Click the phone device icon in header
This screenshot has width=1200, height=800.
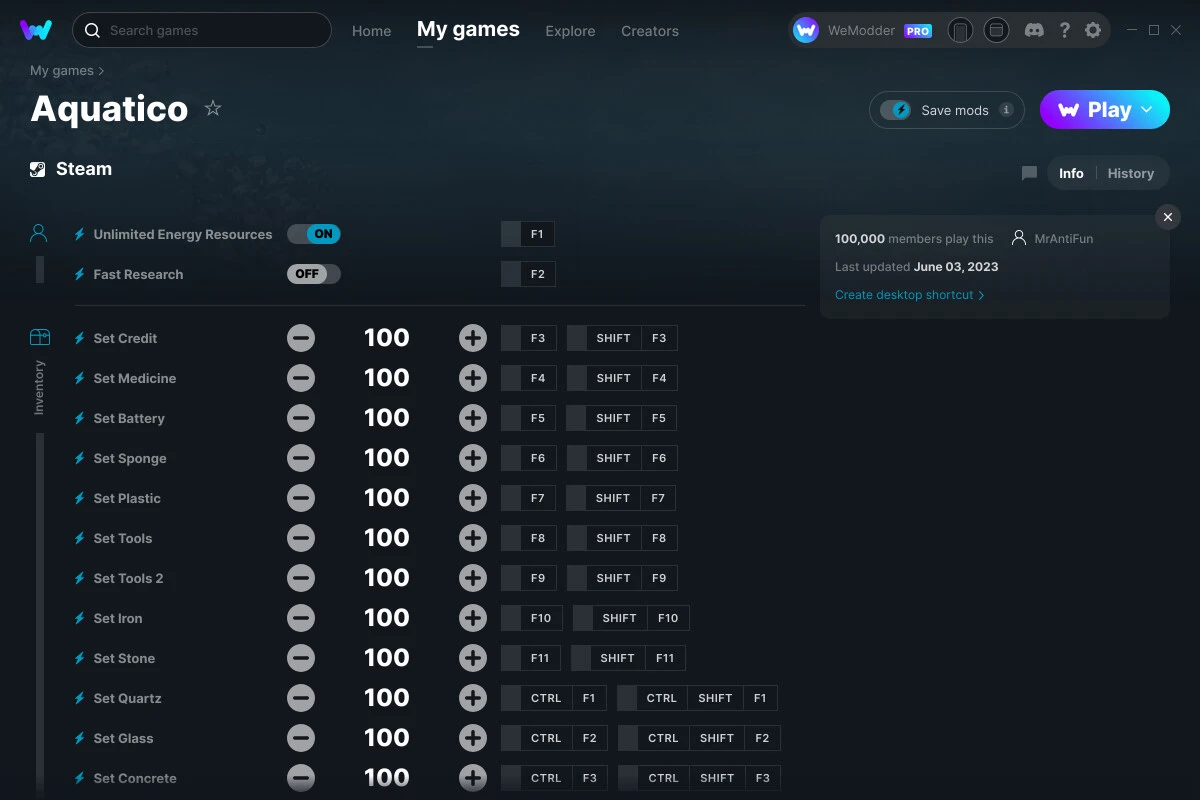(x=960, y=31)
